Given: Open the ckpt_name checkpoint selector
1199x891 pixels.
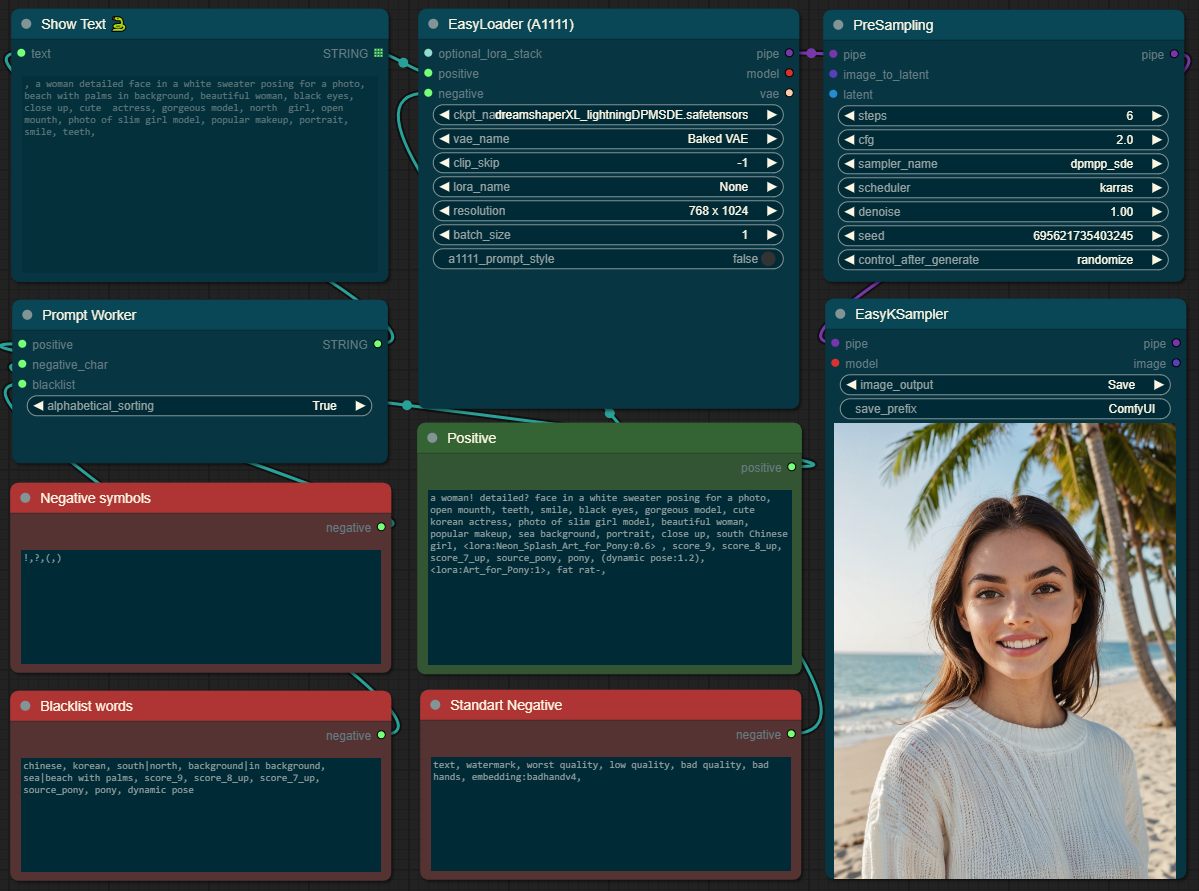Looking at the screenshot, I should (x=608, y=115).
